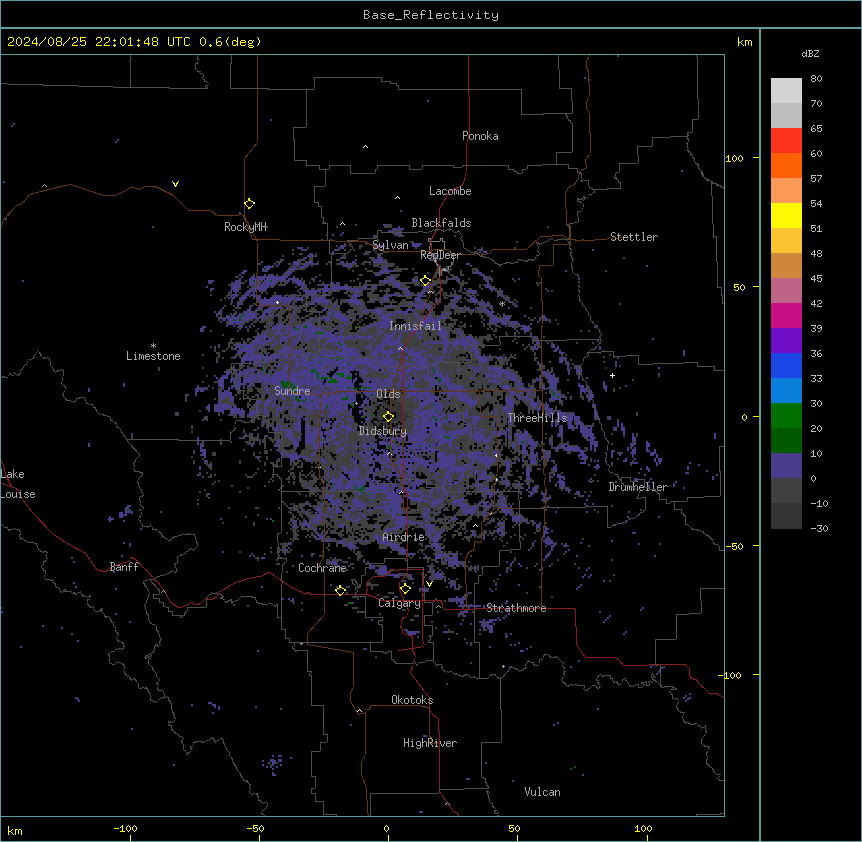Click the Ponoka city label
862x842 pixels.
pos(480,136)
